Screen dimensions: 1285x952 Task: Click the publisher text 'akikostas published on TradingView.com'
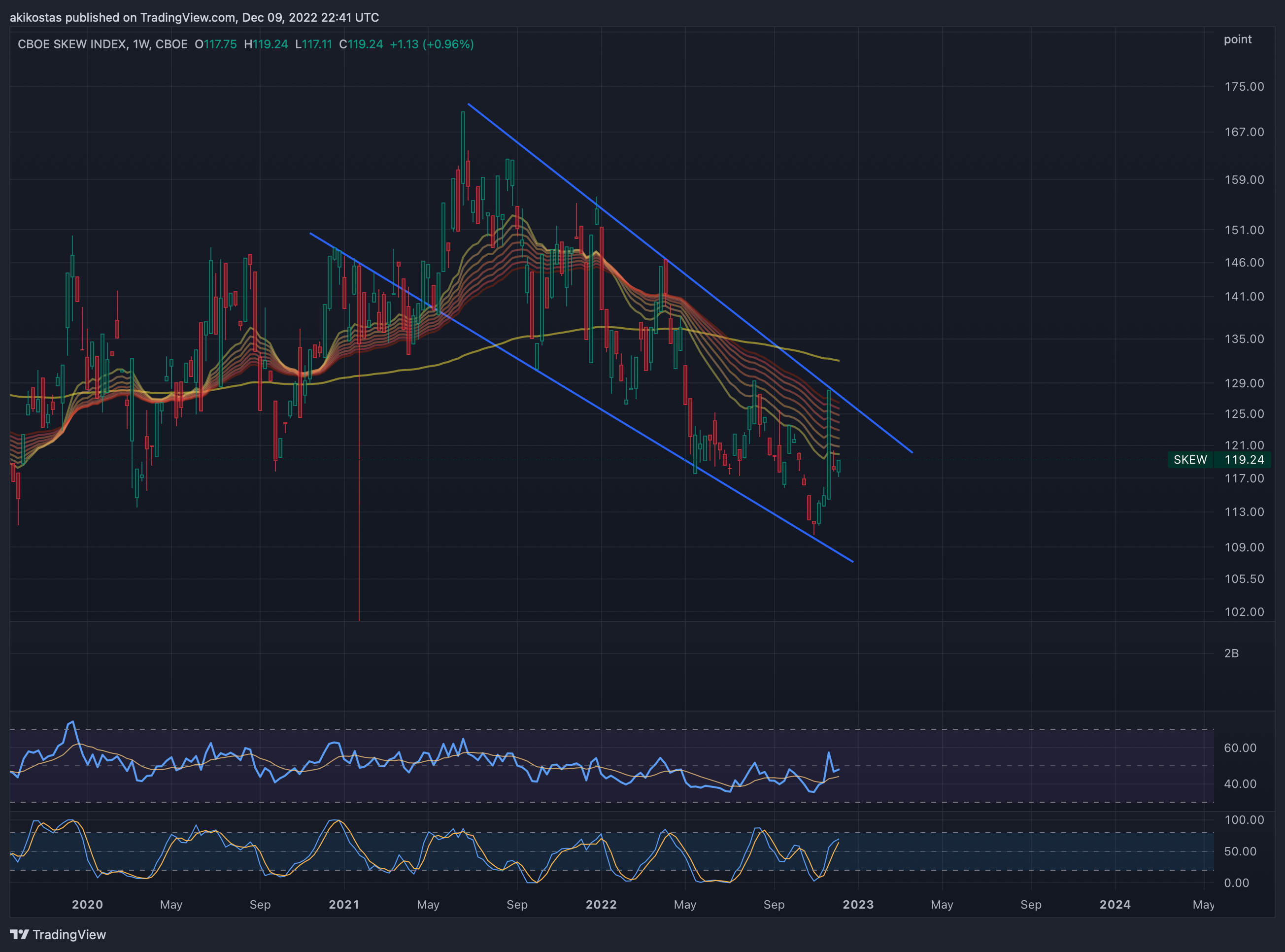(123, 17)
